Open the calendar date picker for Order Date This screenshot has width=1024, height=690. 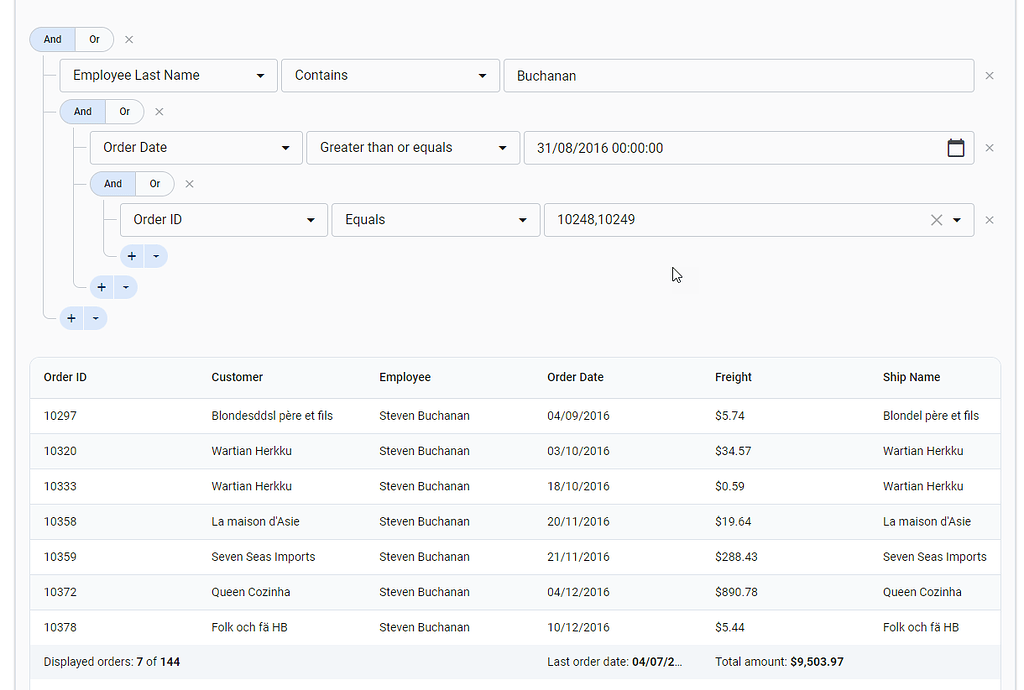click(x=956, y=147)
